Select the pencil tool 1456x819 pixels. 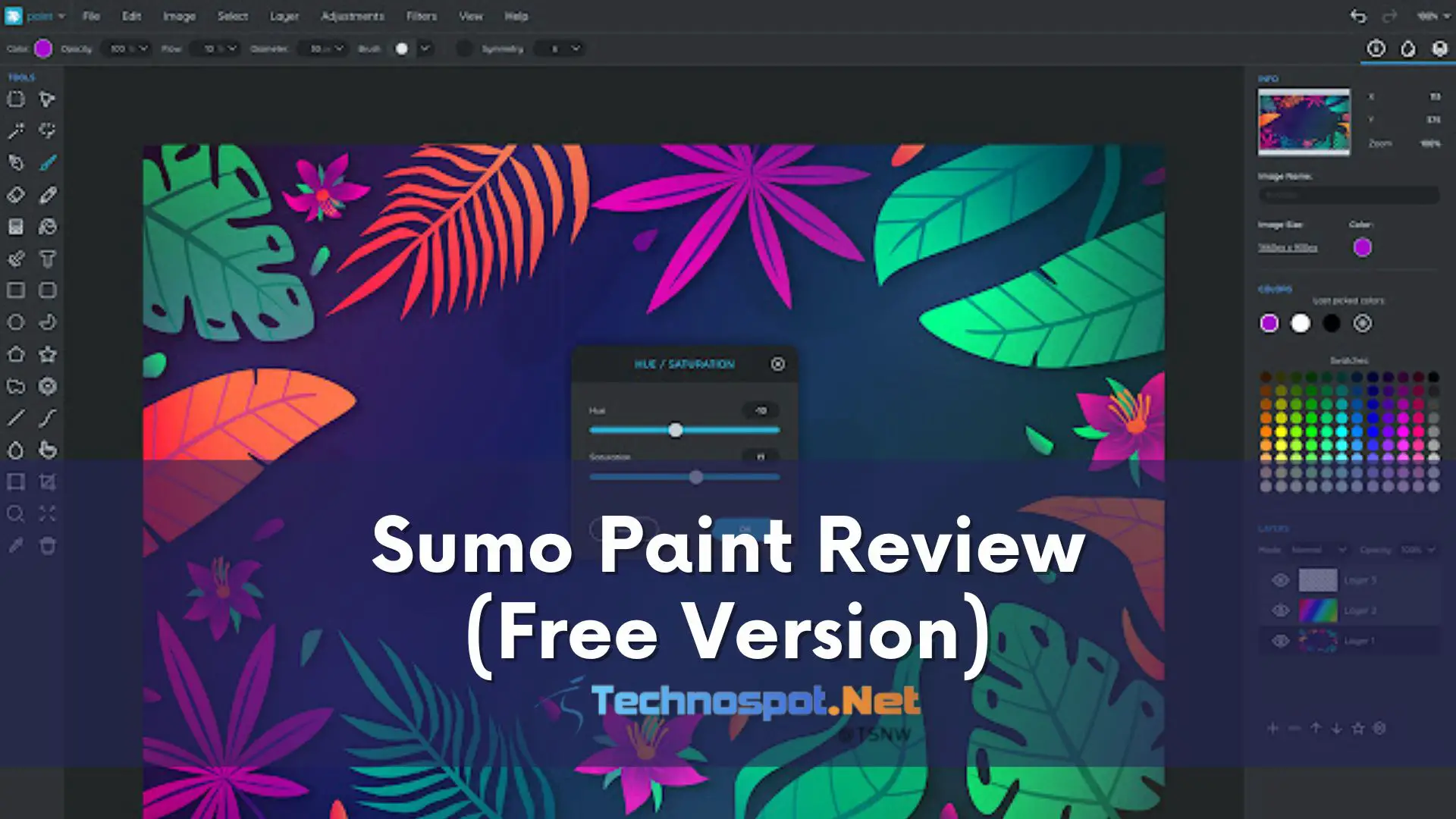pos(48,195)
